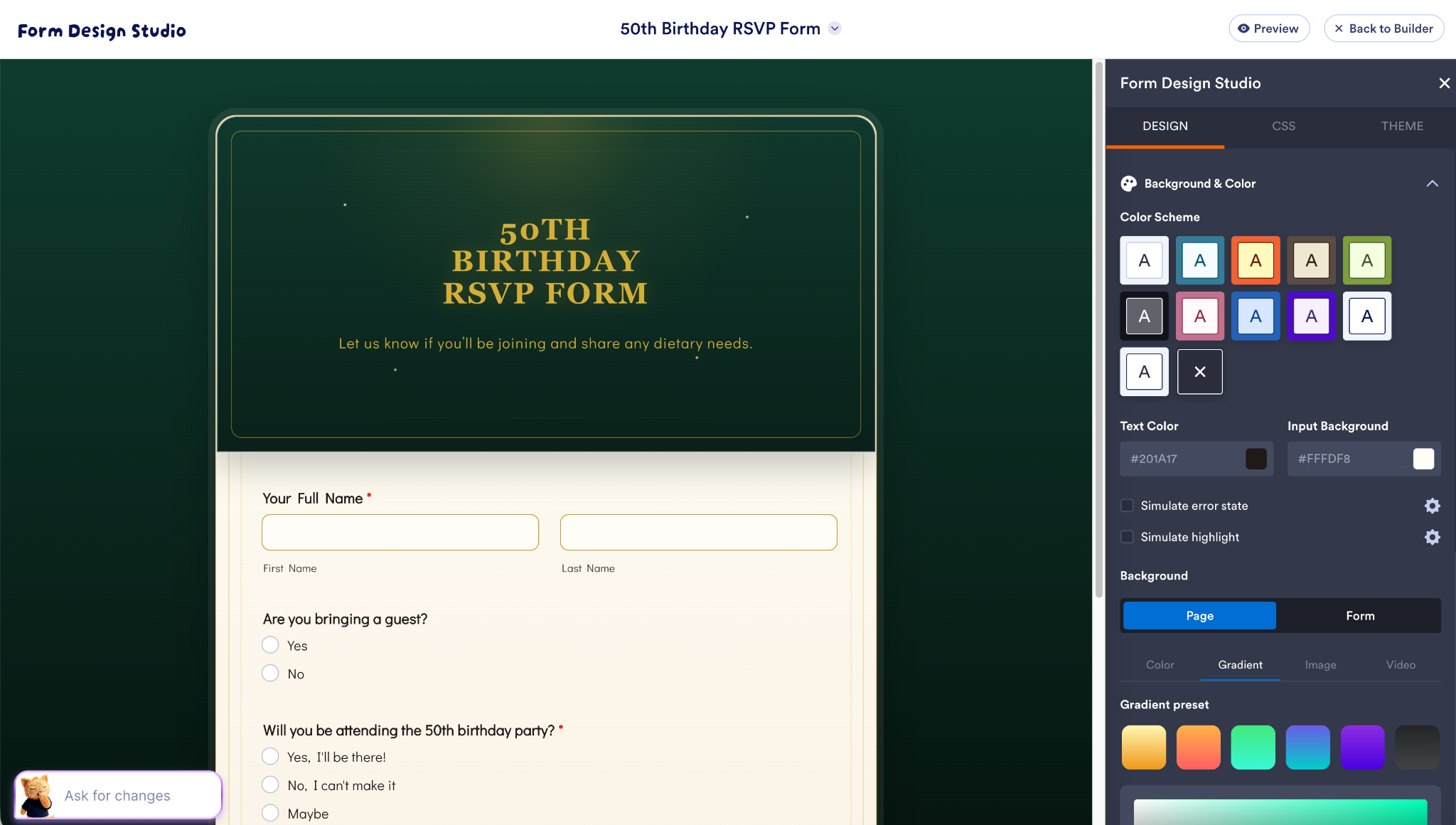Select the Video background type tab
The image size is (1456, 825).
point(1401,665)
